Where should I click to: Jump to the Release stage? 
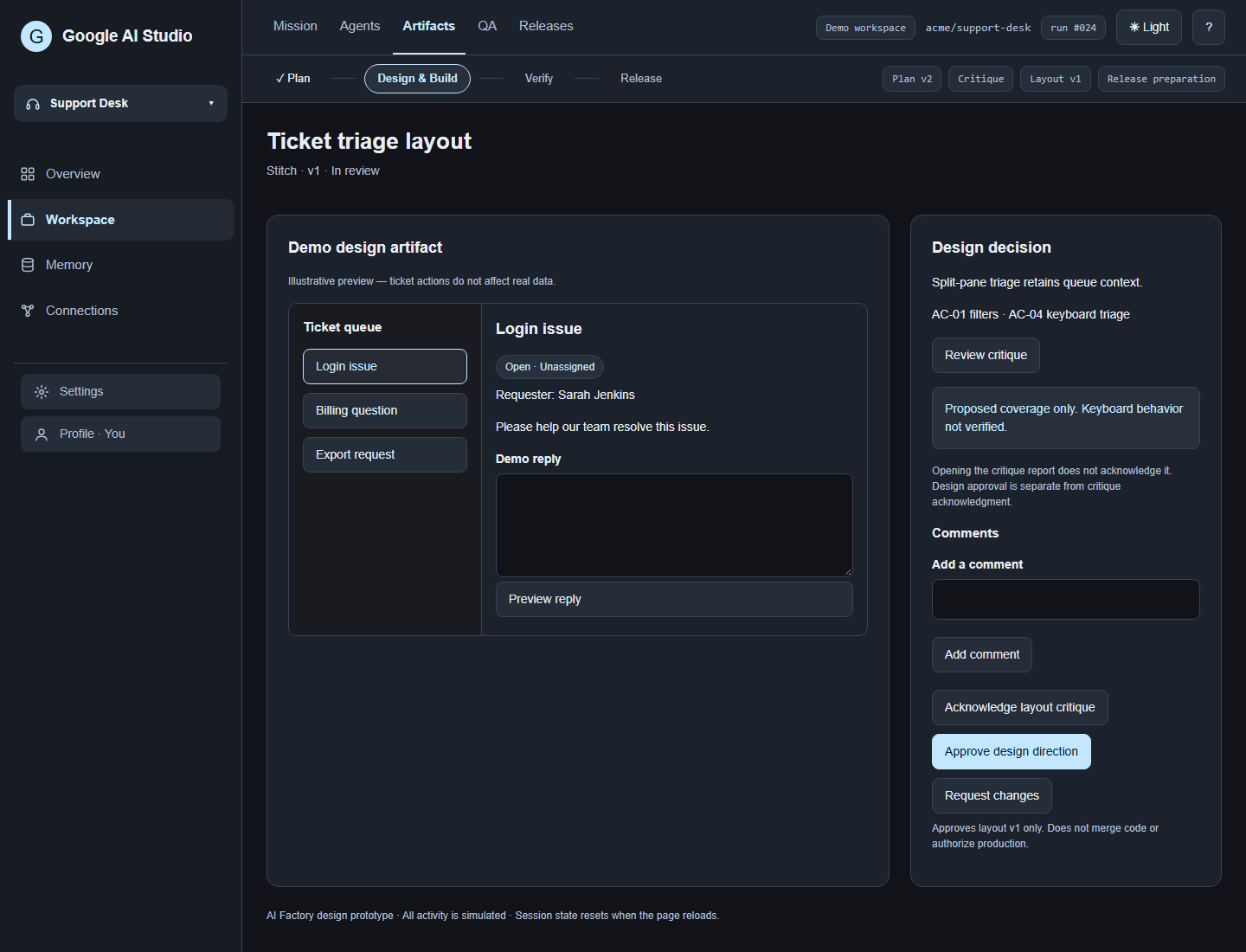[641, 79]
